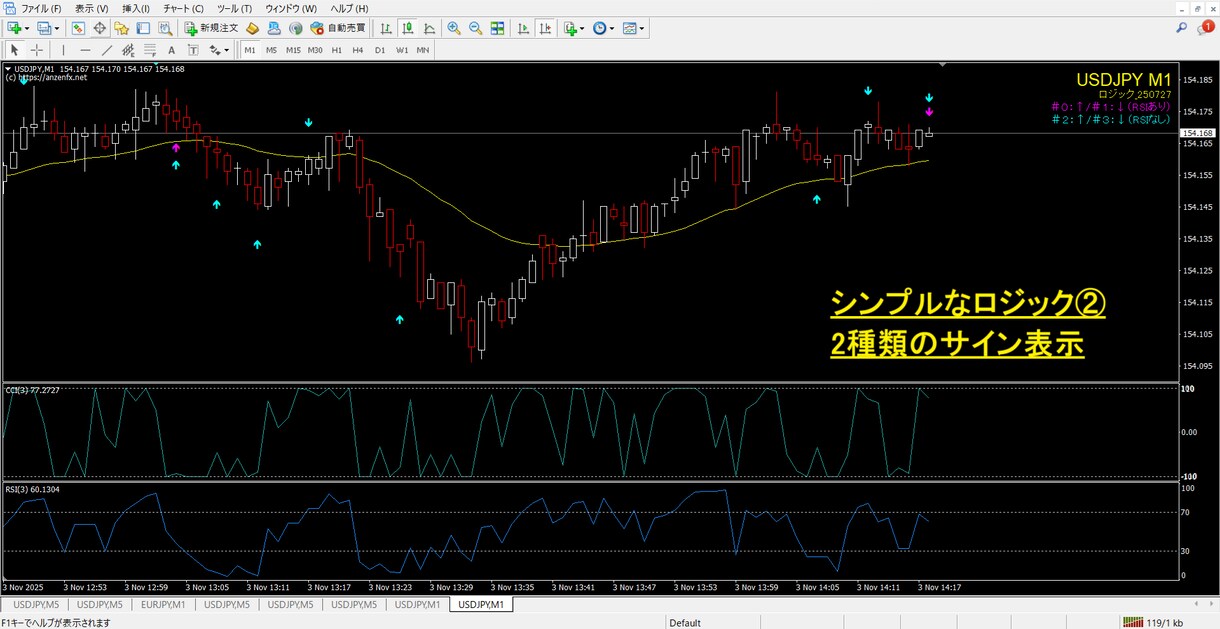
Task: Toggle chart auto scroll
Action: point(523,29)
